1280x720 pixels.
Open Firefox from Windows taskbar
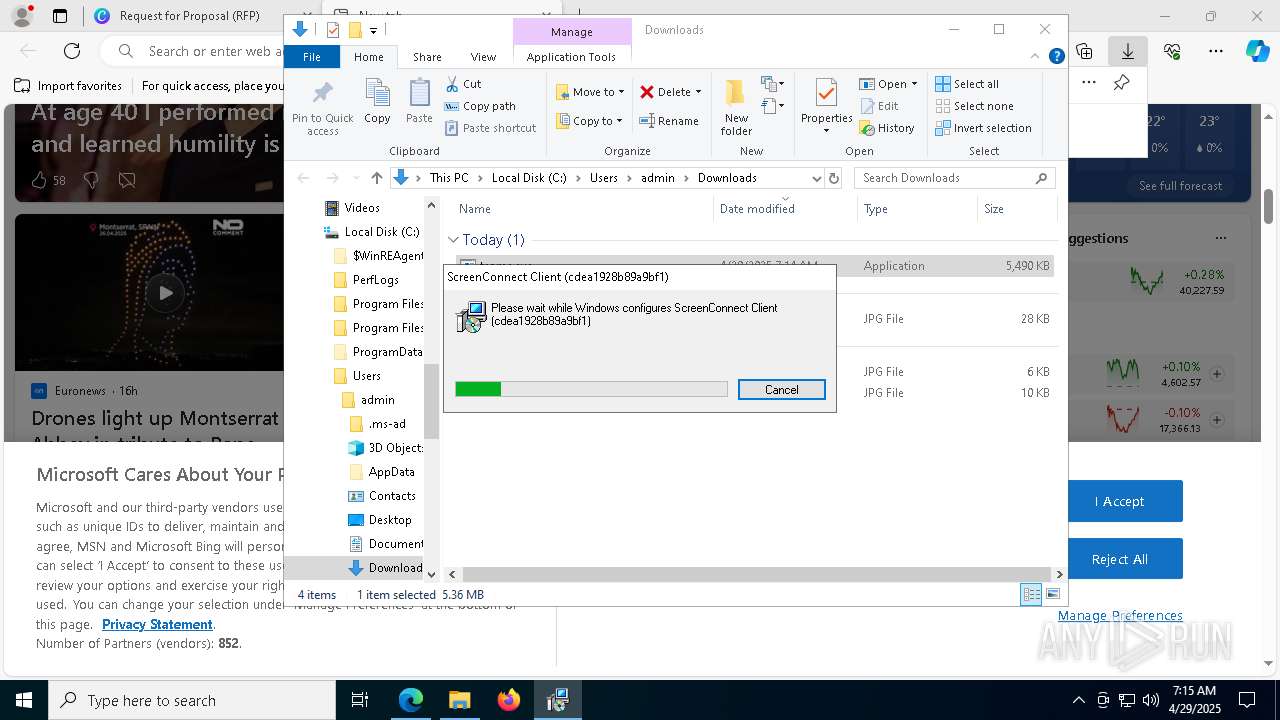509,700
